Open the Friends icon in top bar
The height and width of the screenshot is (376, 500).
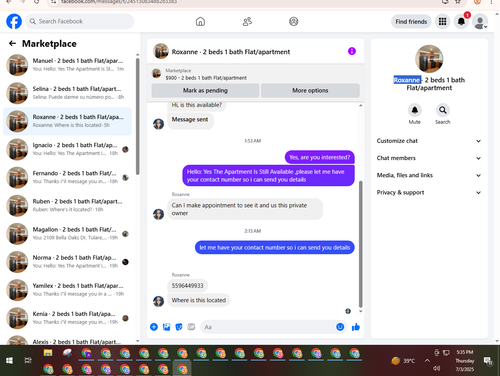(247, 22)
